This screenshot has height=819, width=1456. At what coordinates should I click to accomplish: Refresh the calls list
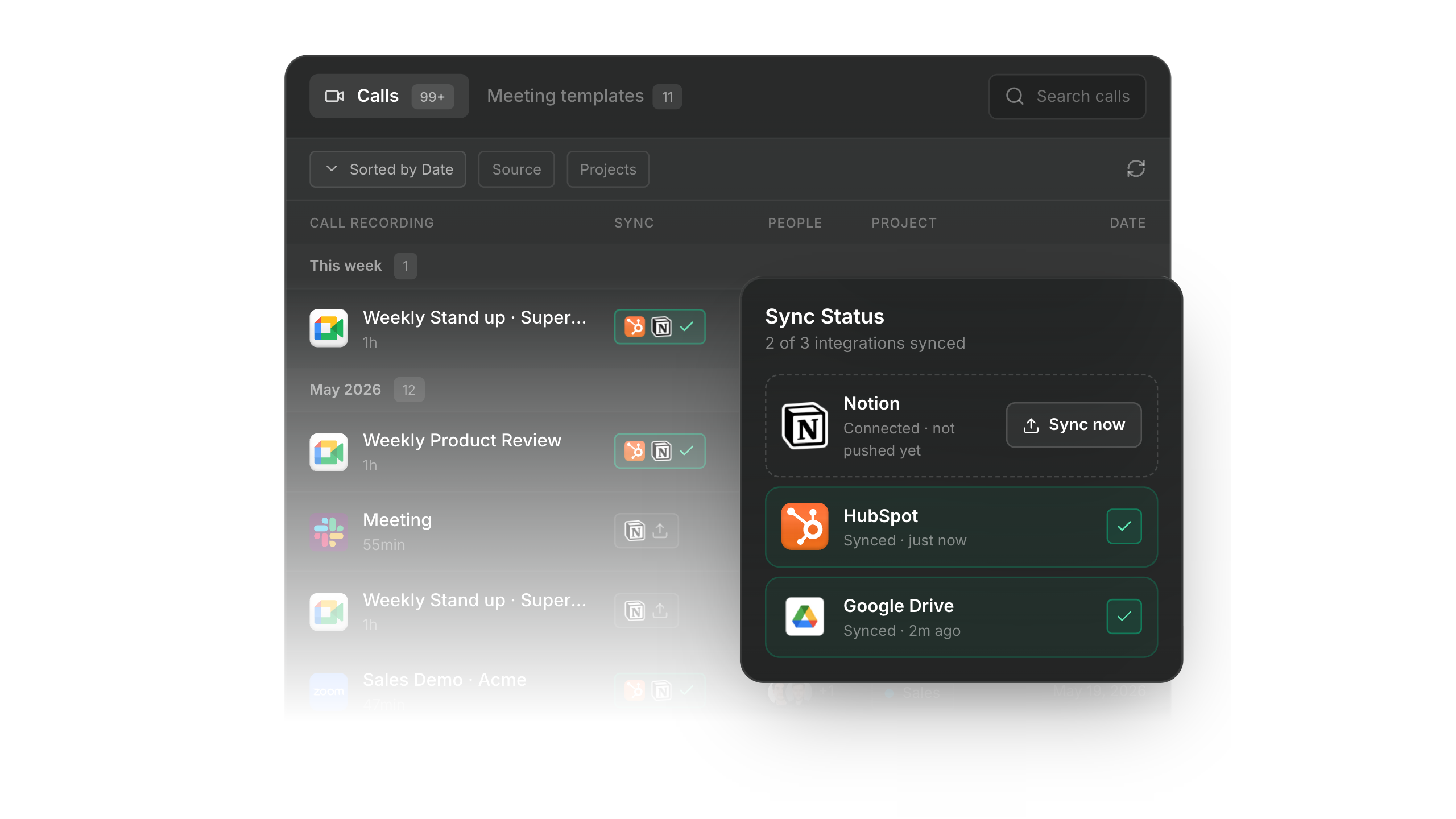click(1136, 169)
